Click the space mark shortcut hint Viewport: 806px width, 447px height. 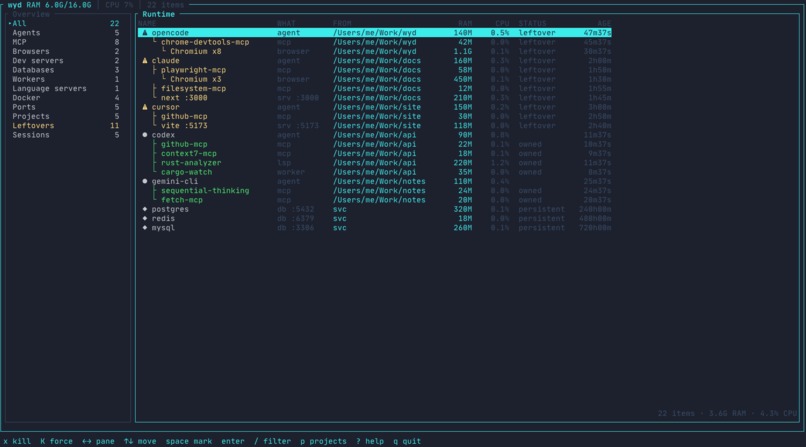point(189,441)
